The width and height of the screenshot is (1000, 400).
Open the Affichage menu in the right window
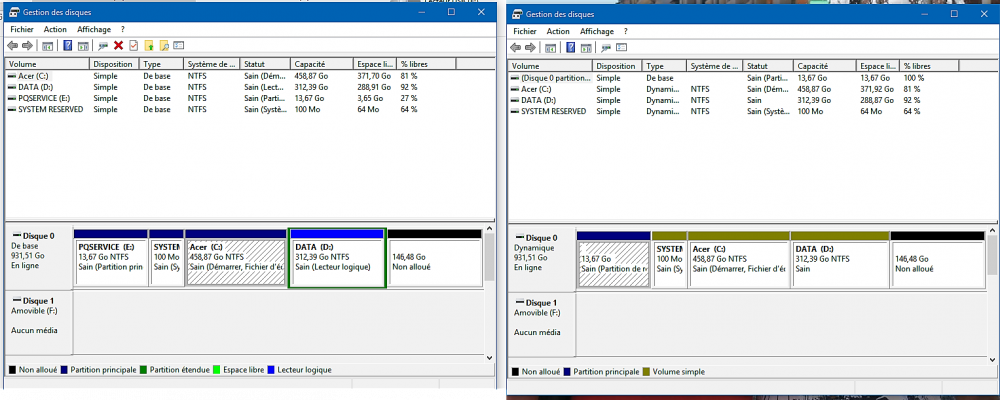597,32
